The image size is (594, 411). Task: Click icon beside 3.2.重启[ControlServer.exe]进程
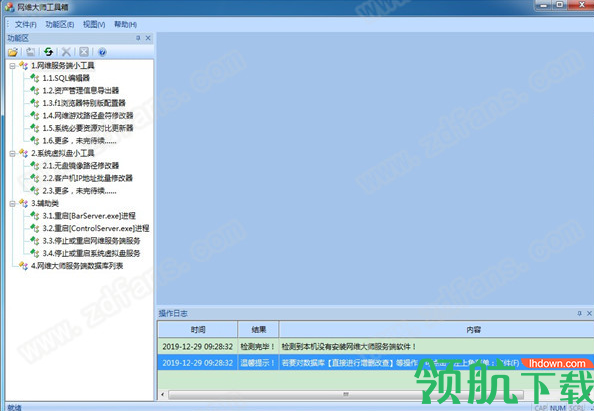35,228
